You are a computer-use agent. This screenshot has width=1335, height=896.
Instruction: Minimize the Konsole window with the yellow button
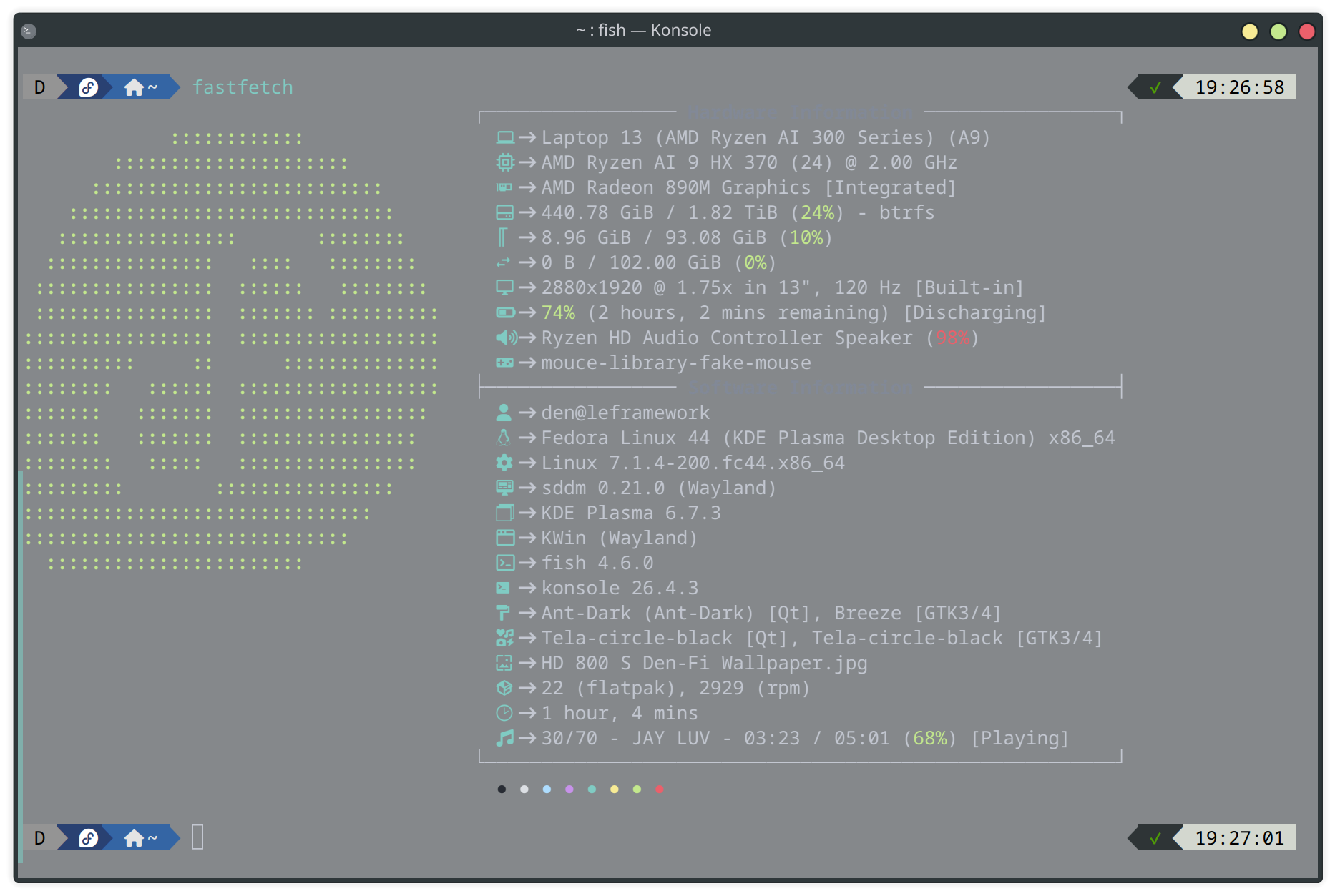click(1250, 31)
